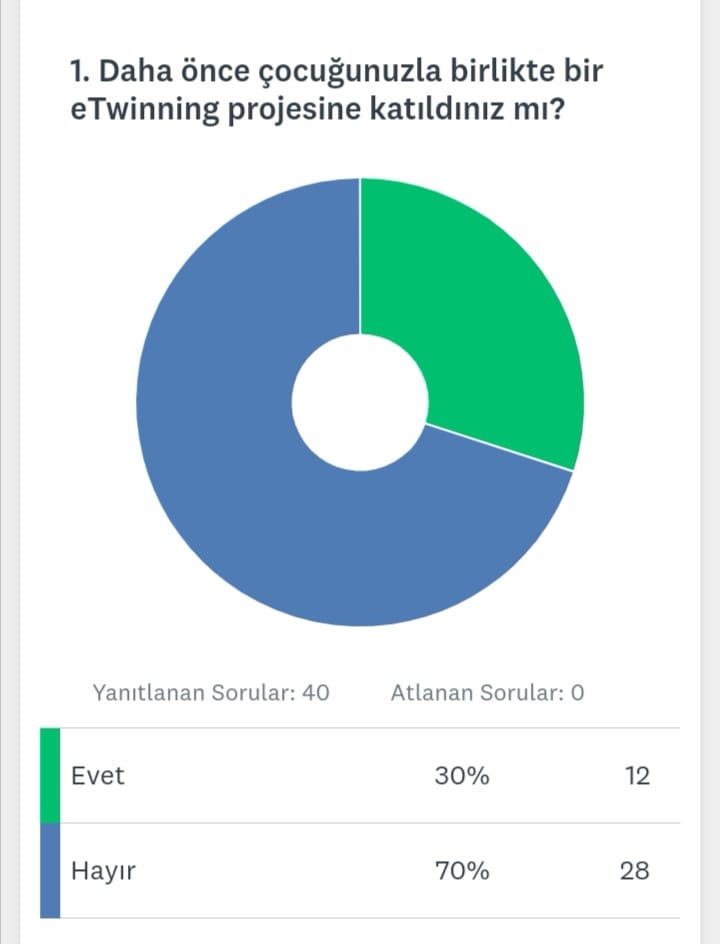Click the "Atlanan Sorular: 0" text
The width and height of the screenshot is (720, 944).
pos(487,692)
